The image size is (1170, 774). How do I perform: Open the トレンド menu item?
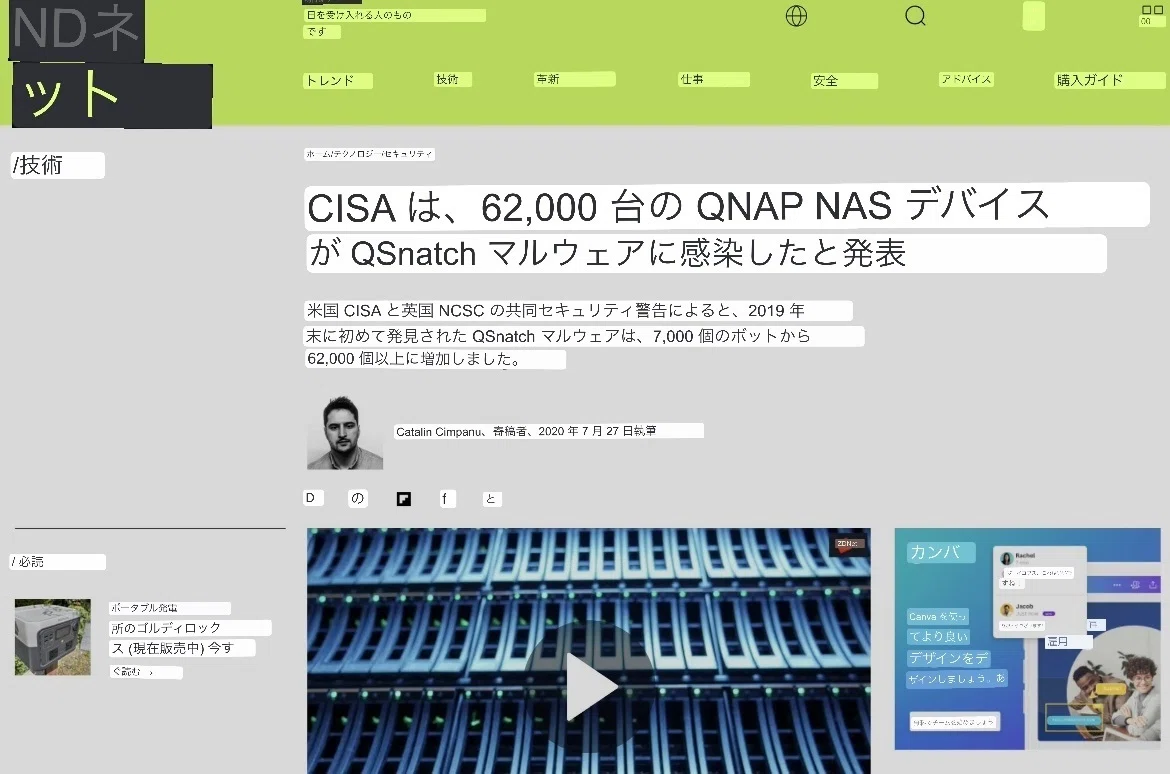(x=337, y=81)
